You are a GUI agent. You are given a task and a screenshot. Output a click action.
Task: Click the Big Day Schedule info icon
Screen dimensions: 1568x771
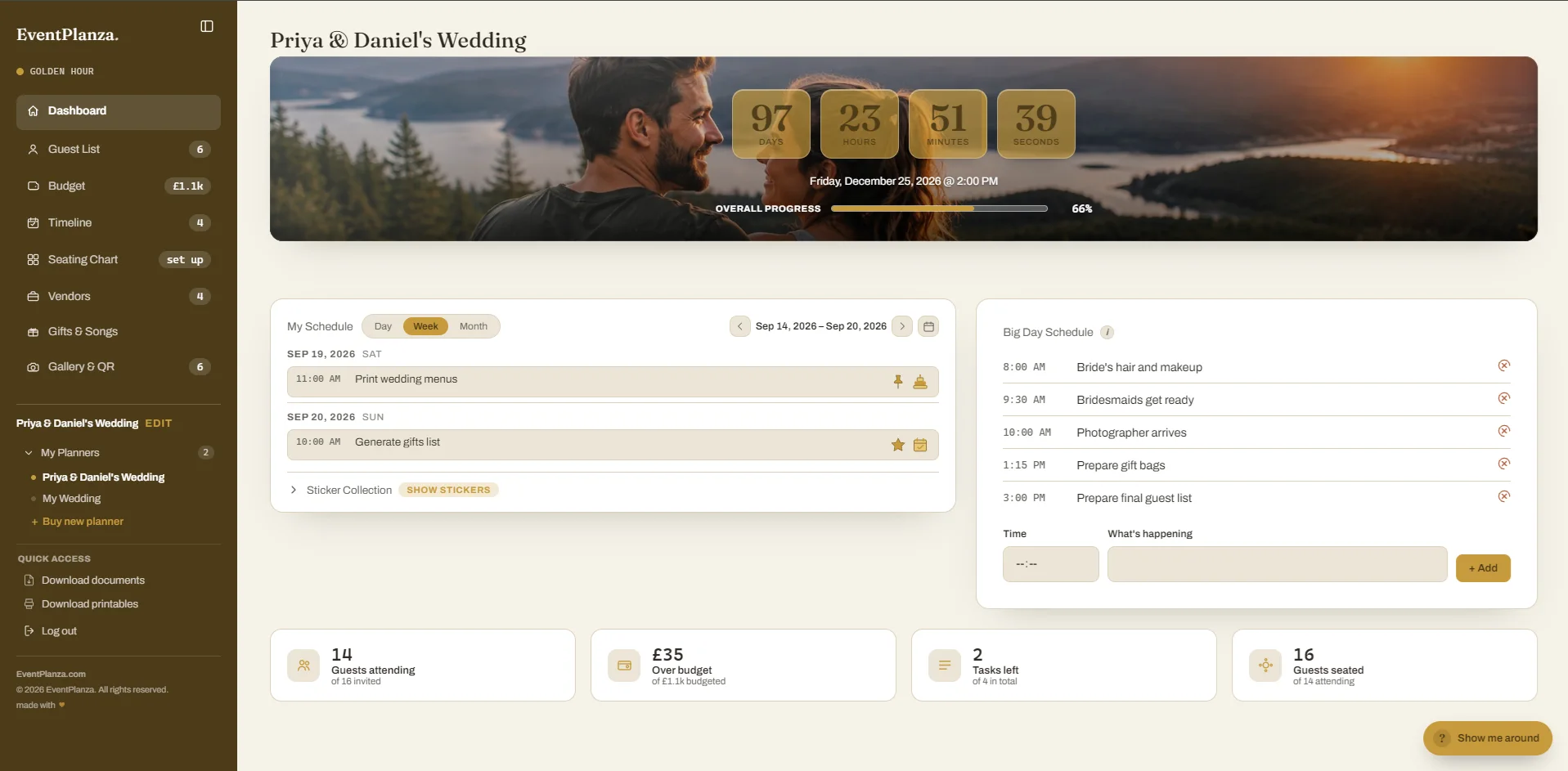[x=1107, y=332]
